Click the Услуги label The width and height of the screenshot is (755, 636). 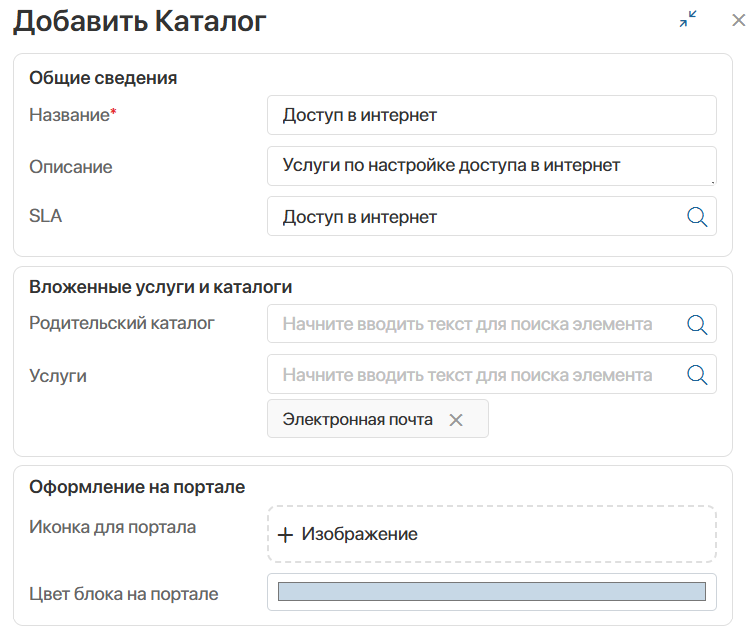(58, 376)
